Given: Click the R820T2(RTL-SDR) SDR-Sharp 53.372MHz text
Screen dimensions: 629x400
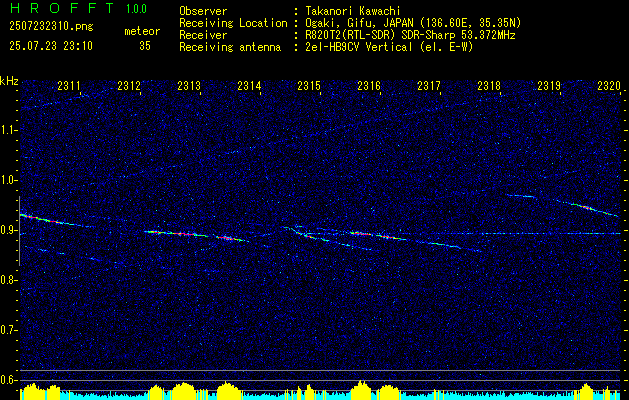Looking at the screenshot, I should tap(410, 35).
